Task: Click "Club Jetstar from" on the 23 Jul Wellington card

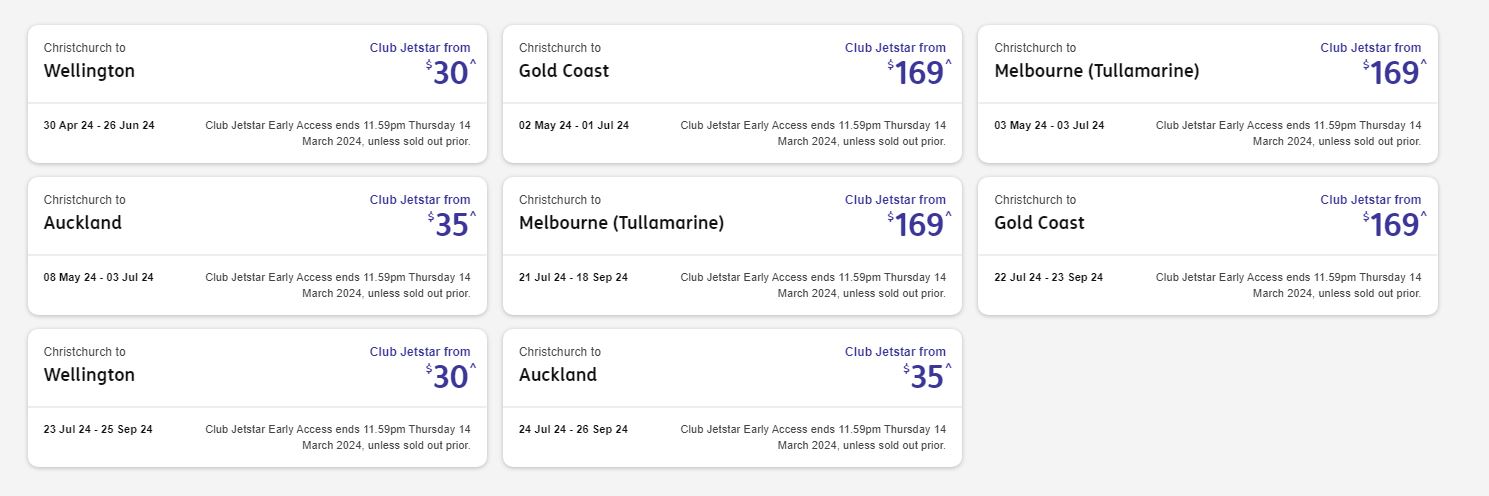Action: click(420, 352)
